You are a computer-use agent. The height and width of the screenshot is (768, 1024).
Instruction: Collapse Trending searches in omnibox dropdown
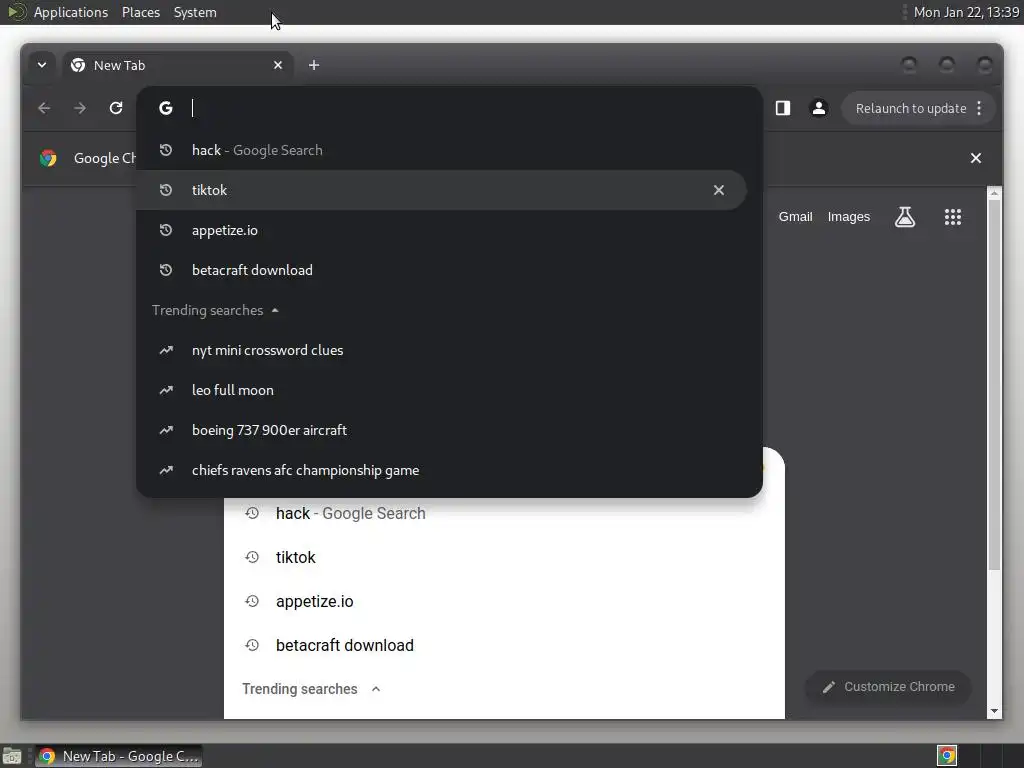coord(275,310)
